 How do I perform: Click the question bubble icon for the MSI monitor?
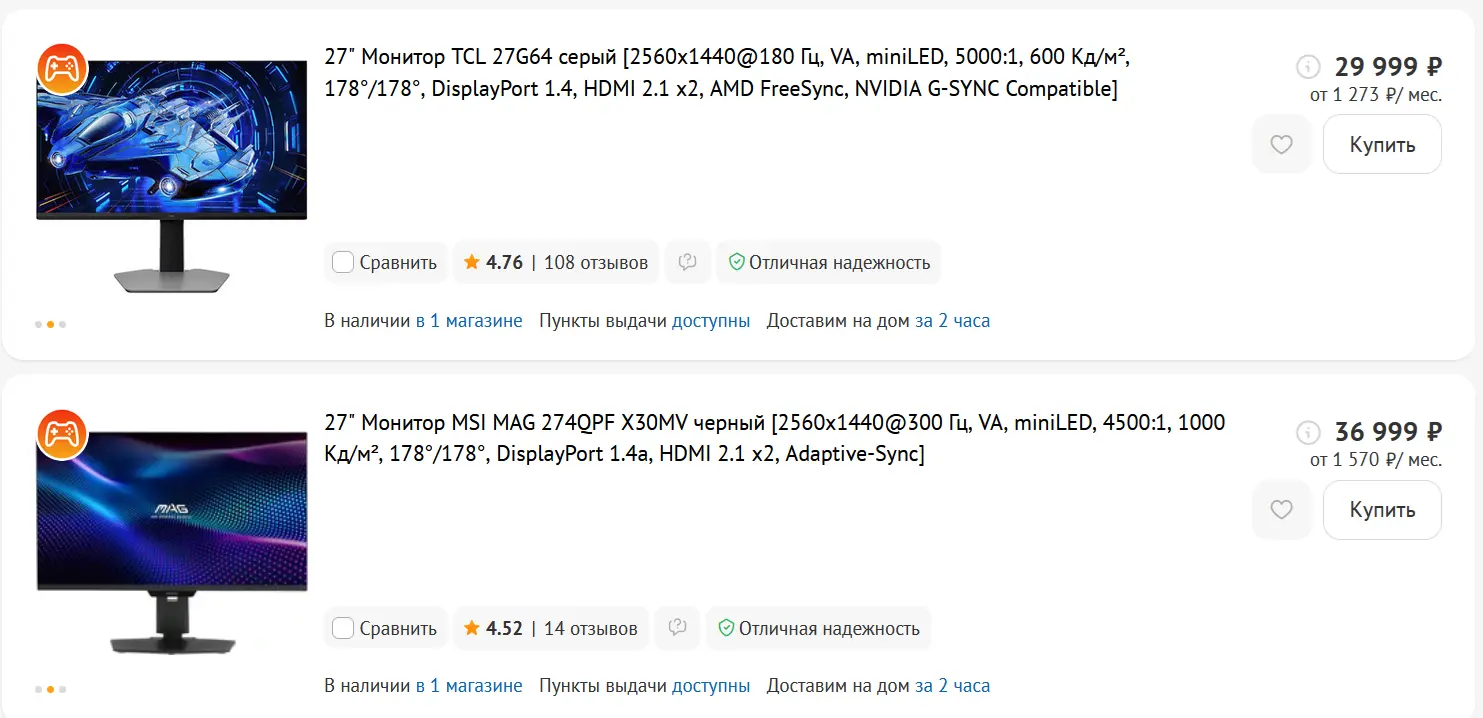(x=677, y=628)
